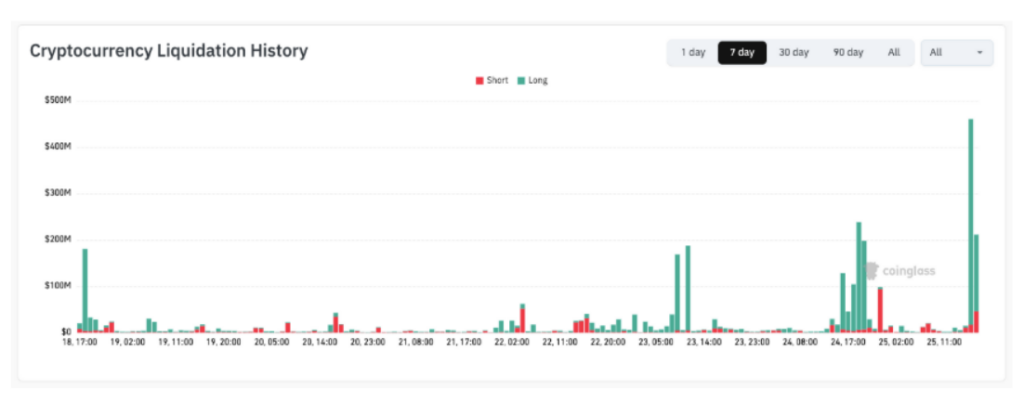Click the 22, 20:00 x-axis label
Viewport: 1024px width, 402px height.
(609, 341)
